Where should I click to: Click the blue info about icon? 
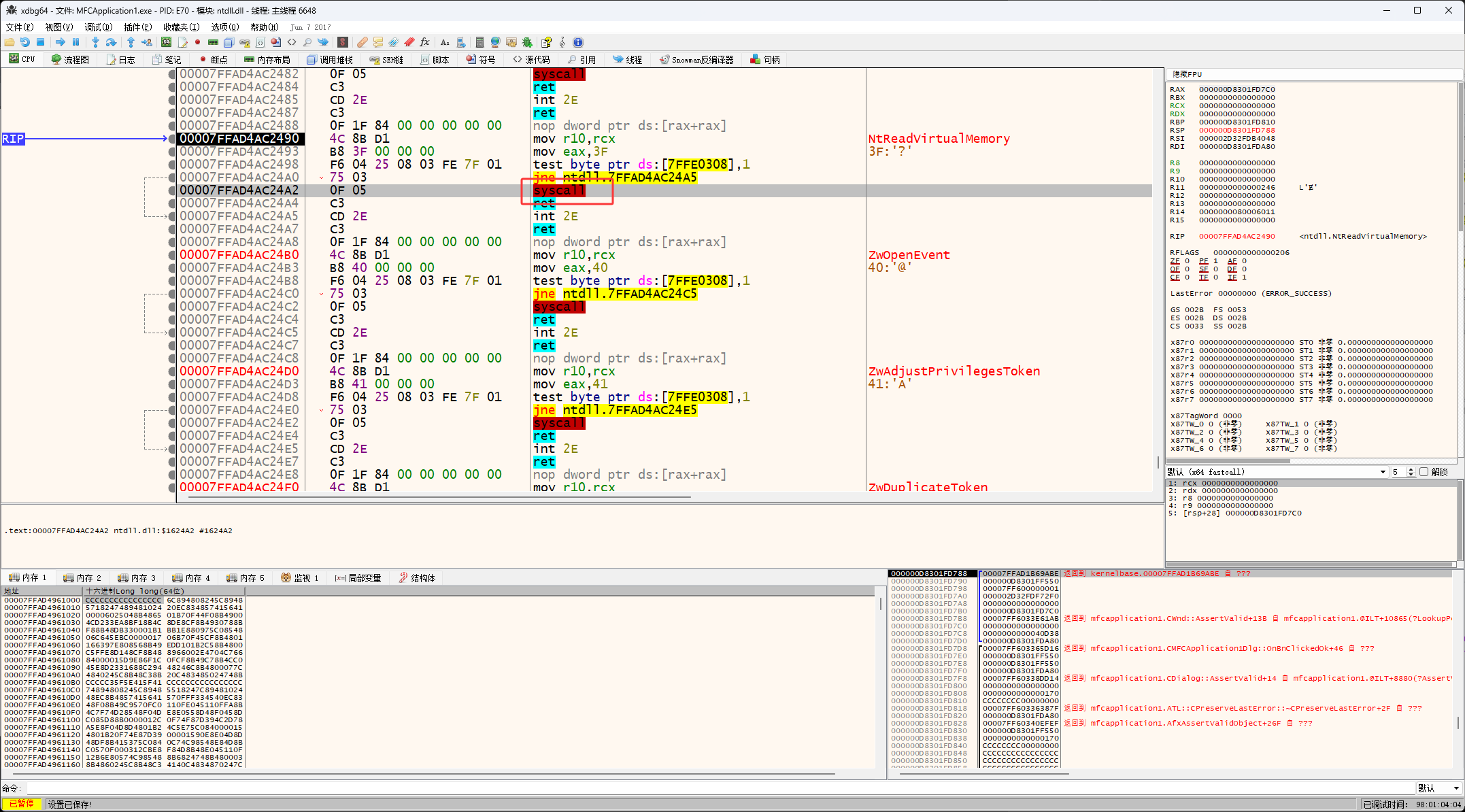578,42
